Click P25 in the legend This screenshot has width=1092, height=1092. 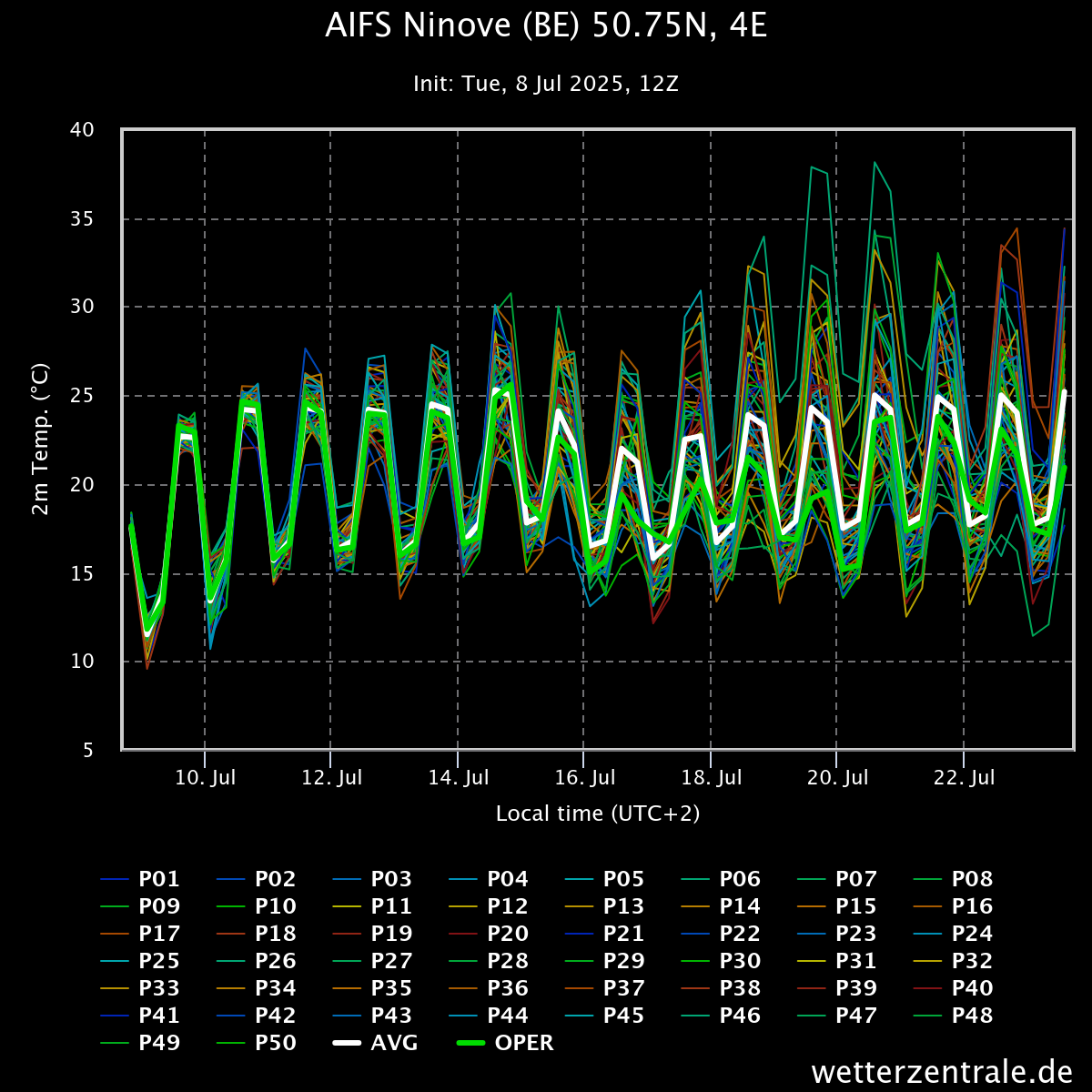click(x=140, y=961)
